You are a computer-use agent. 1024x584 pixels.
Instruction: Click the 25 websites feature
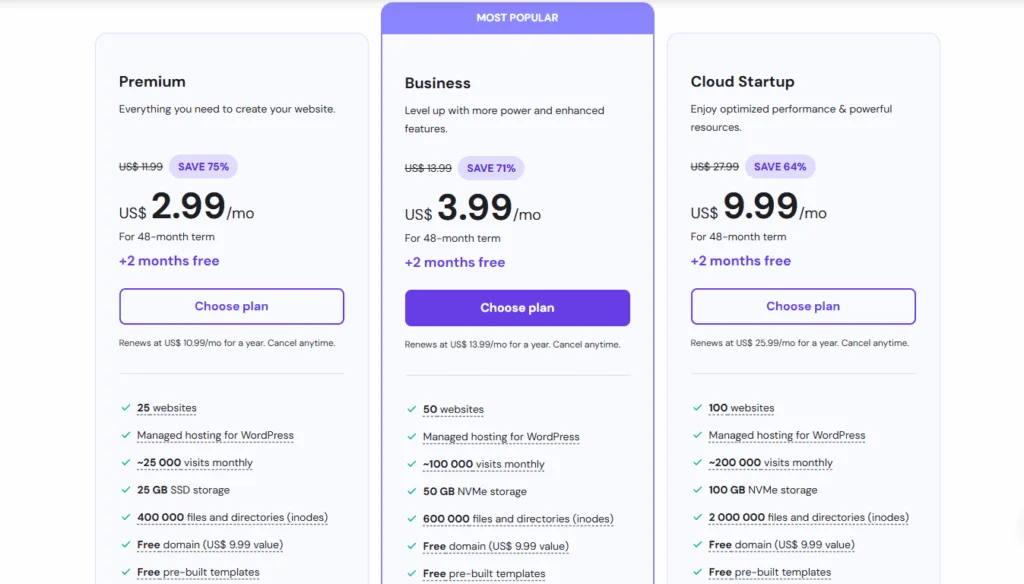167,408
